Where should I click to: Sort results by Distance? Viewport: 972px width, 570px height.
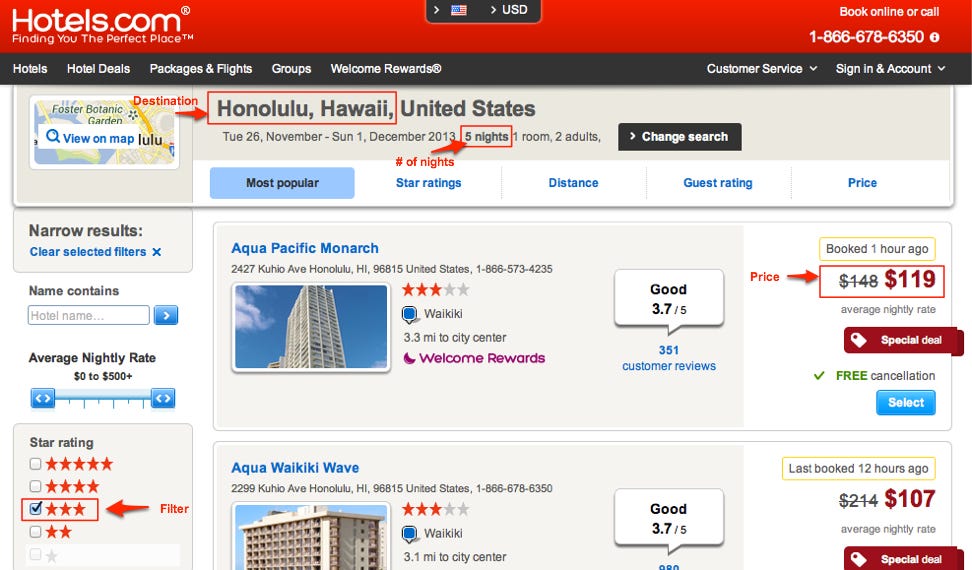tap(573, 183)
